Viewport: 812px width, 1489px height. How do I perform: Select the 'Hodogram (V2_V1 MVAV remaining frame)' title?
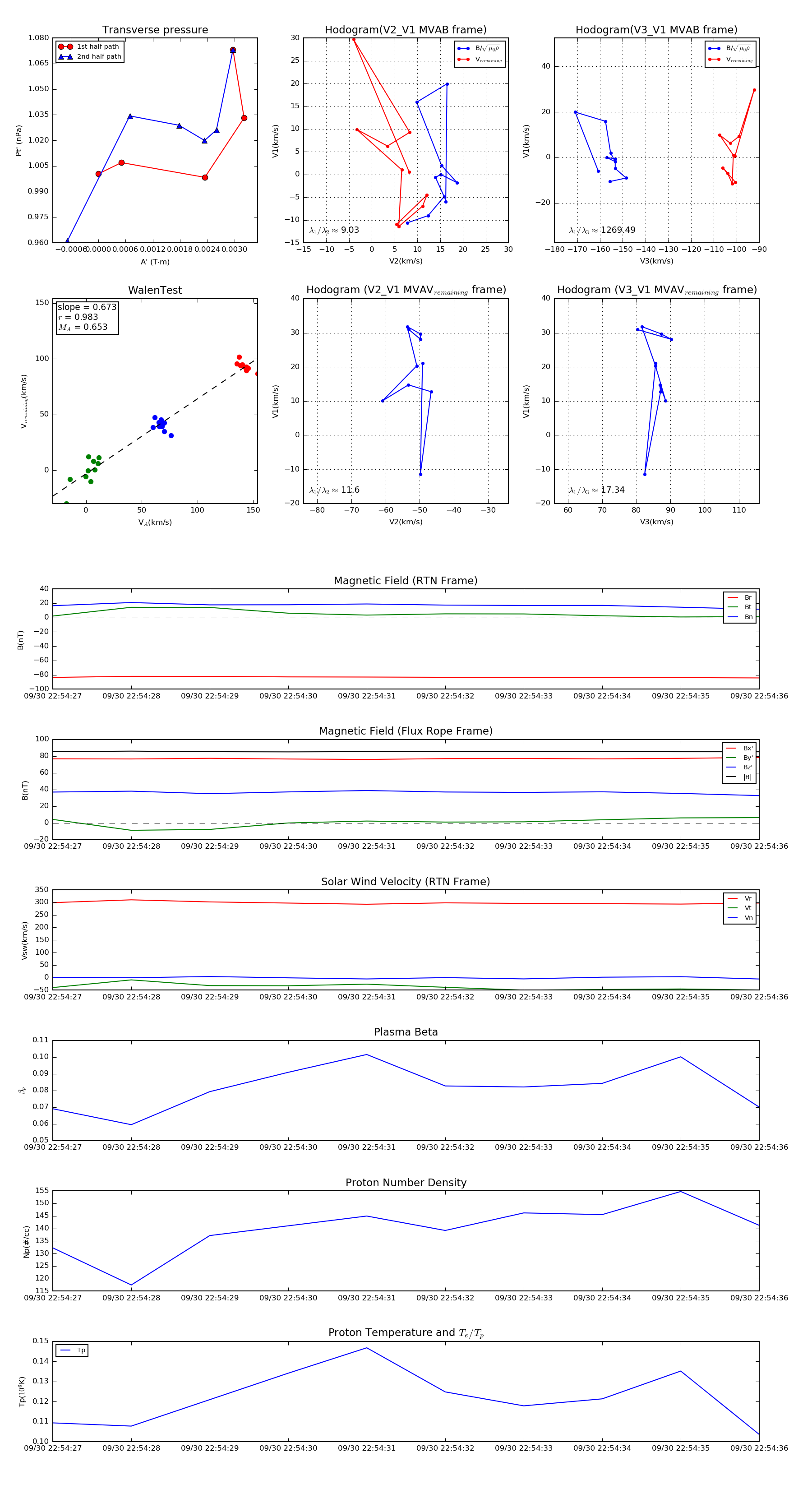pyautogui.click(x=406, y=290)
